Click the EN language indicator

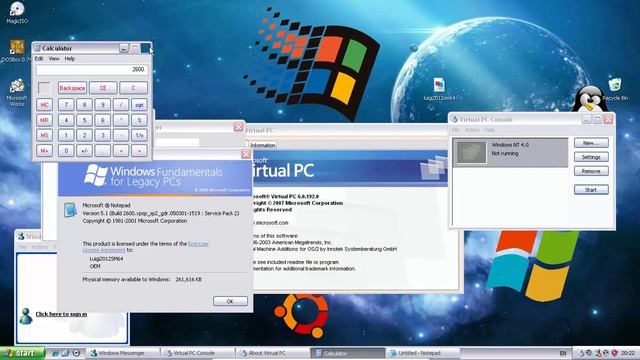pos(563,353)
